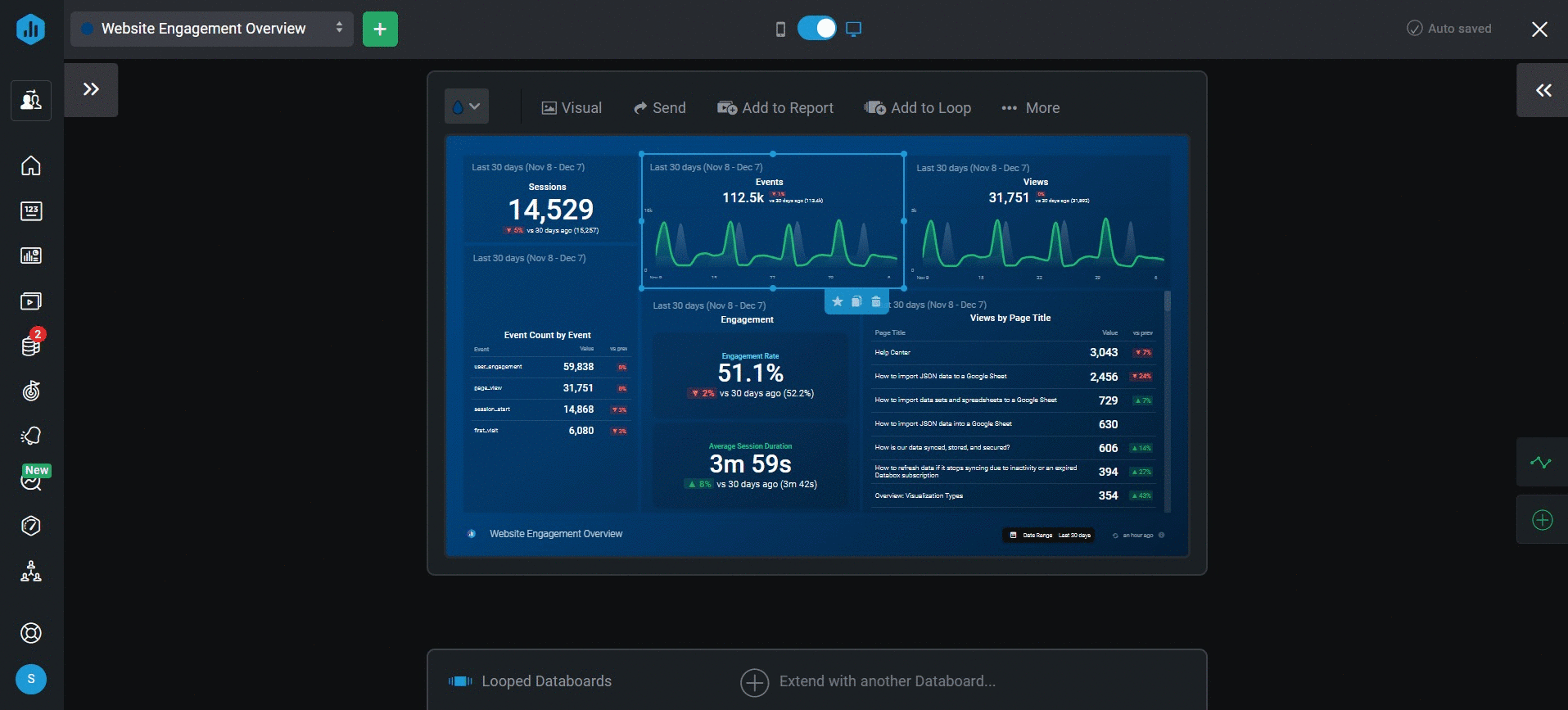
Task: Open the Website Engagement Overview databoard dropdown
Action: 212,29
